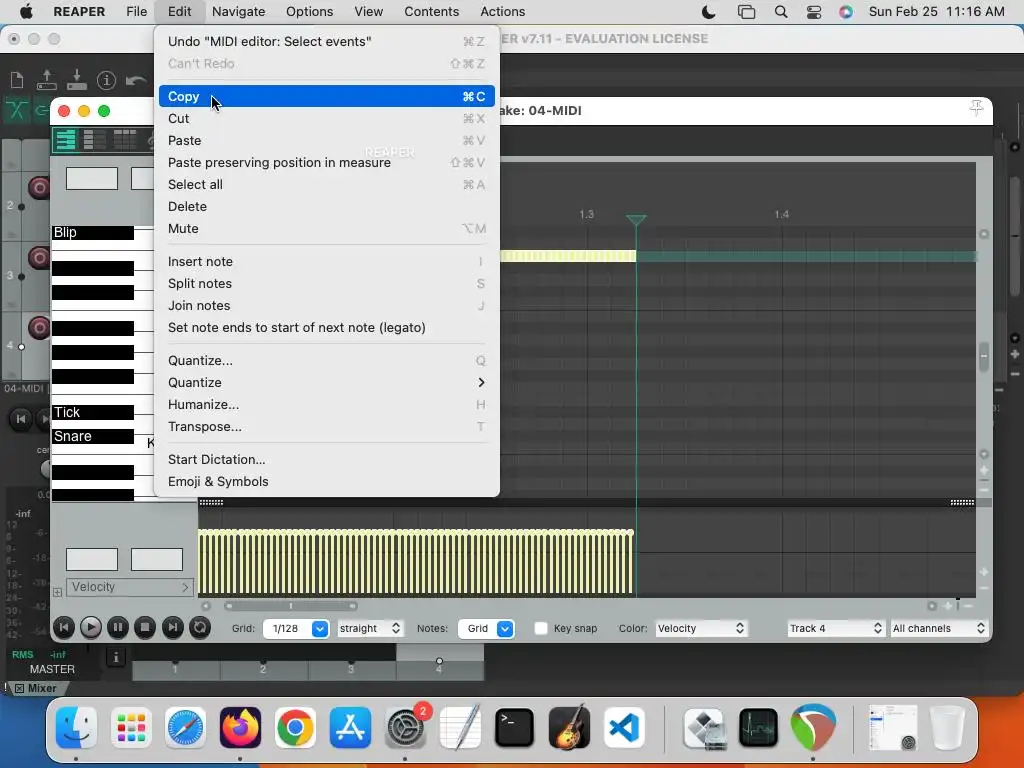Click the Open project upload-arrow icon
The height and width of the screenshot is (768, 1024).
[x=46, y=80]
